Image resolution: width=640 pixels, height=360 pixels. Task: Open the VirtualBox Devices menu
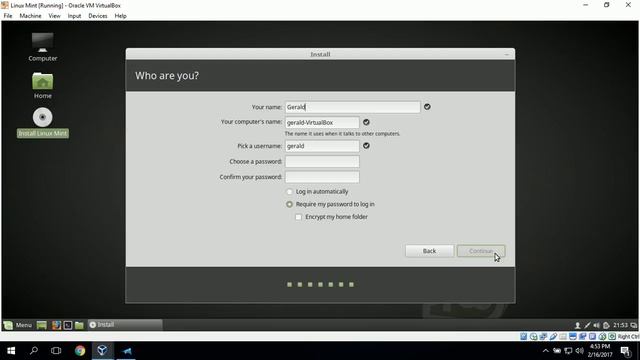(x=98, y=16)
